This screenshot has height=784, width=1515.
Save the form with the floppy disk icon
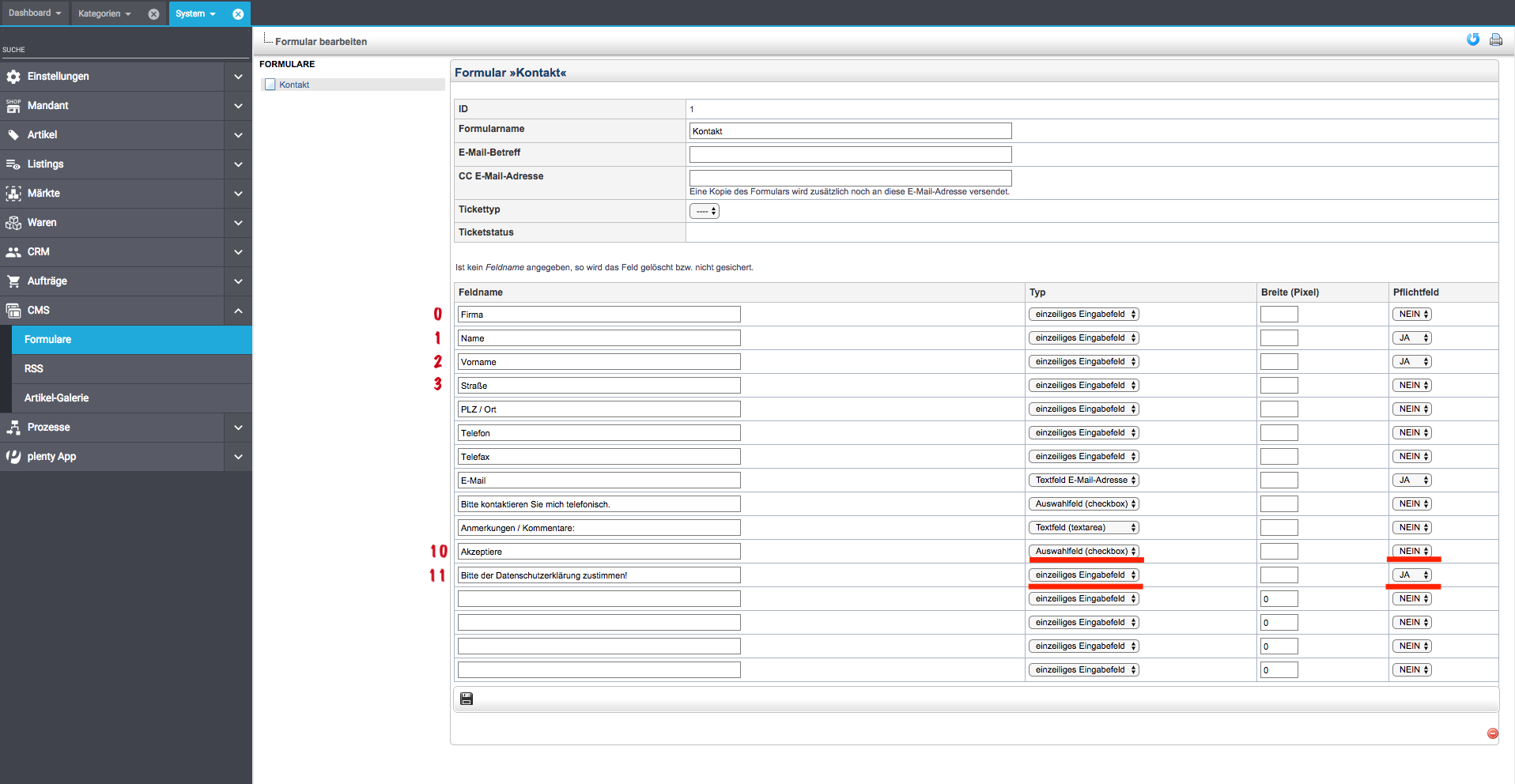pyautogui.click(x=467, y=699)
